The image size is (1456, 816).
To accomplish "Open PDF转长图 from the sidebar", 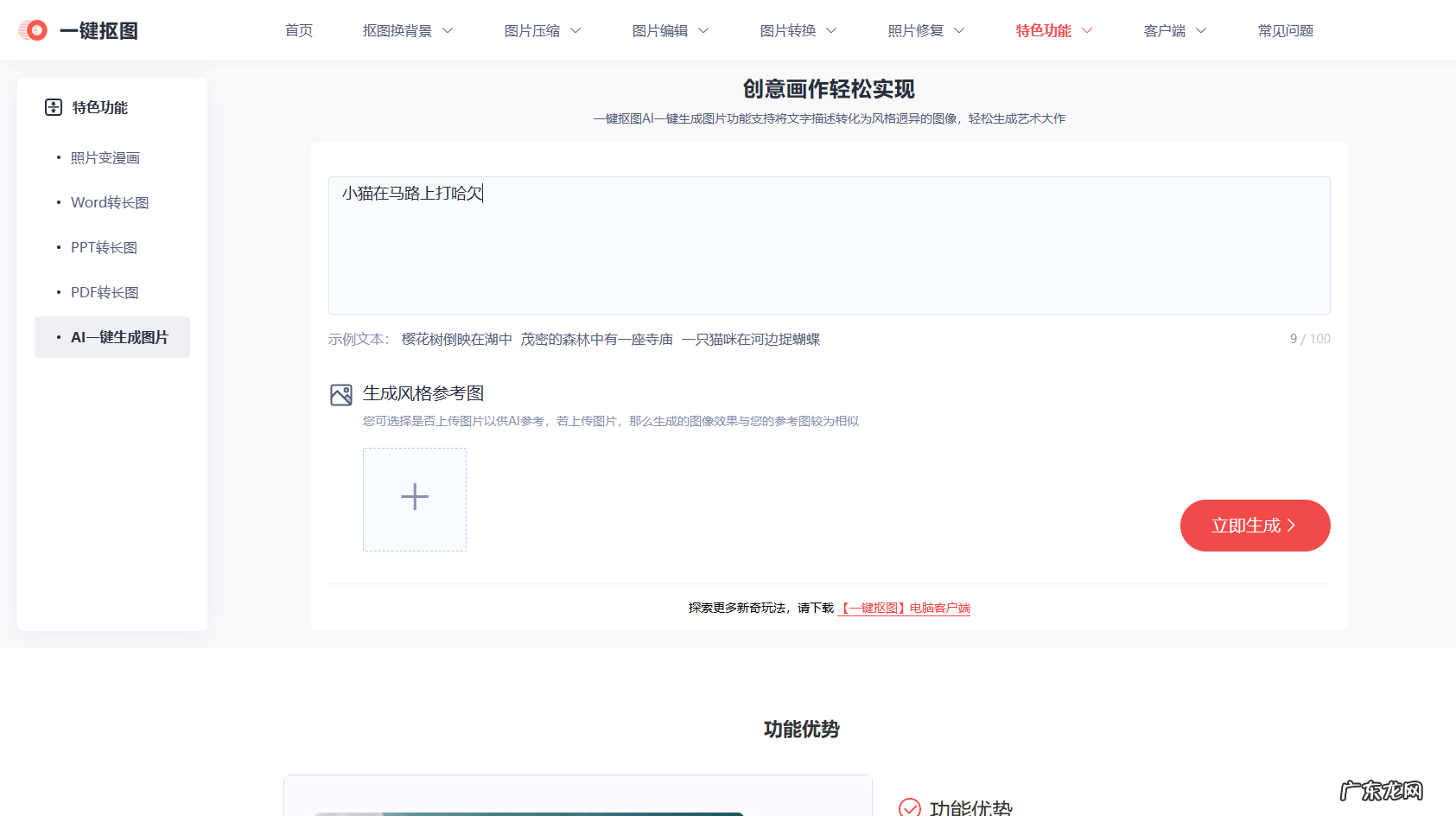I will coord(105,292).
